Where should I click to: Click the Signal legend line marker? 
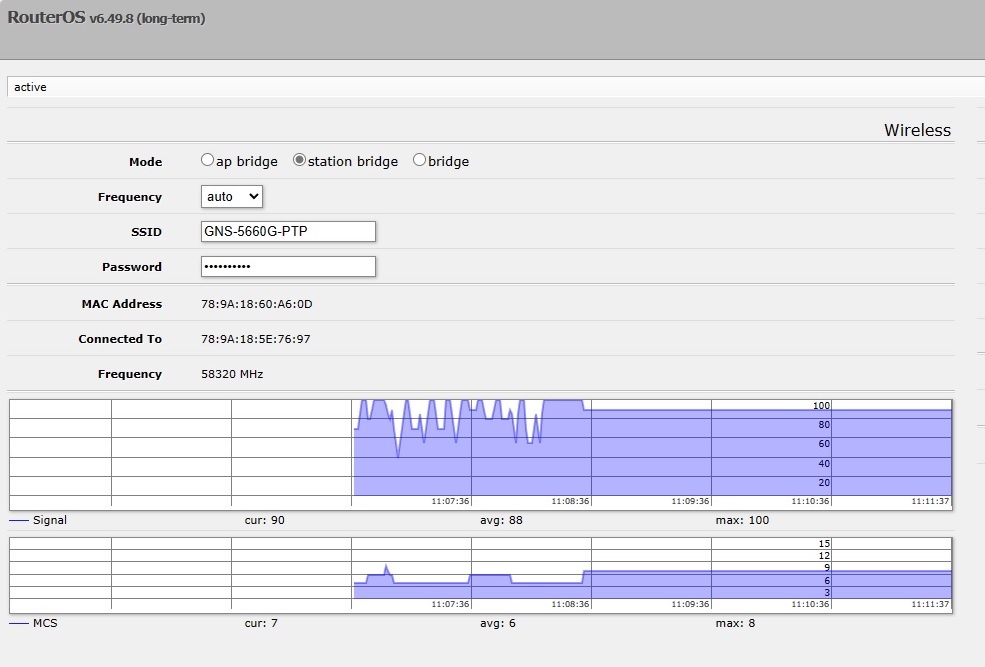click(x=19, y=521)
